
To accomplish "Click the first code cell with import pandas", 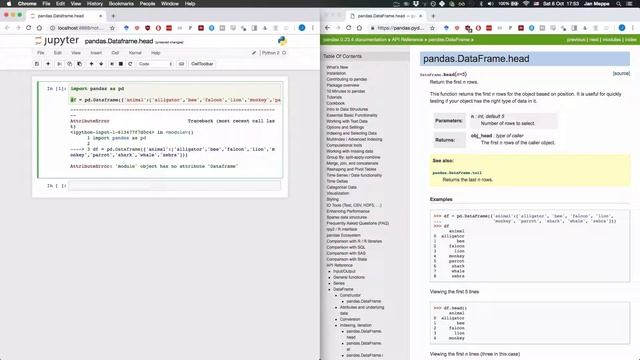I will (x=176, y=94).
